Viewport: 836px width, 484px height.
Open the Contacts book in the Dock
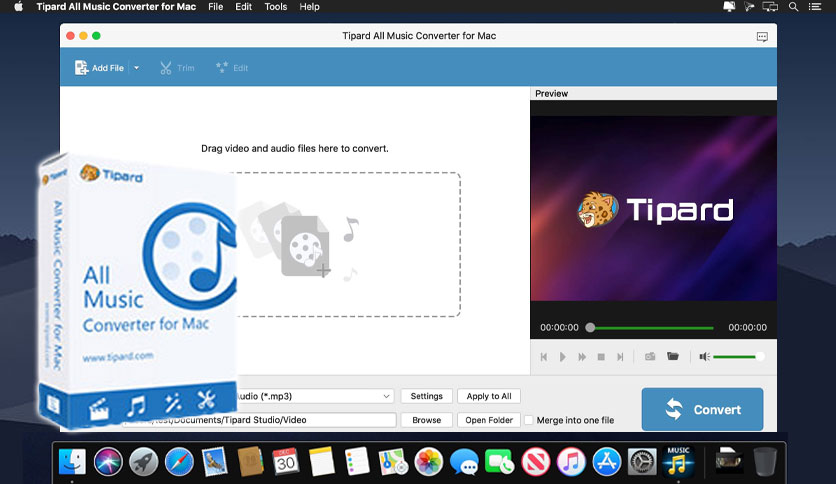(251, 461)
